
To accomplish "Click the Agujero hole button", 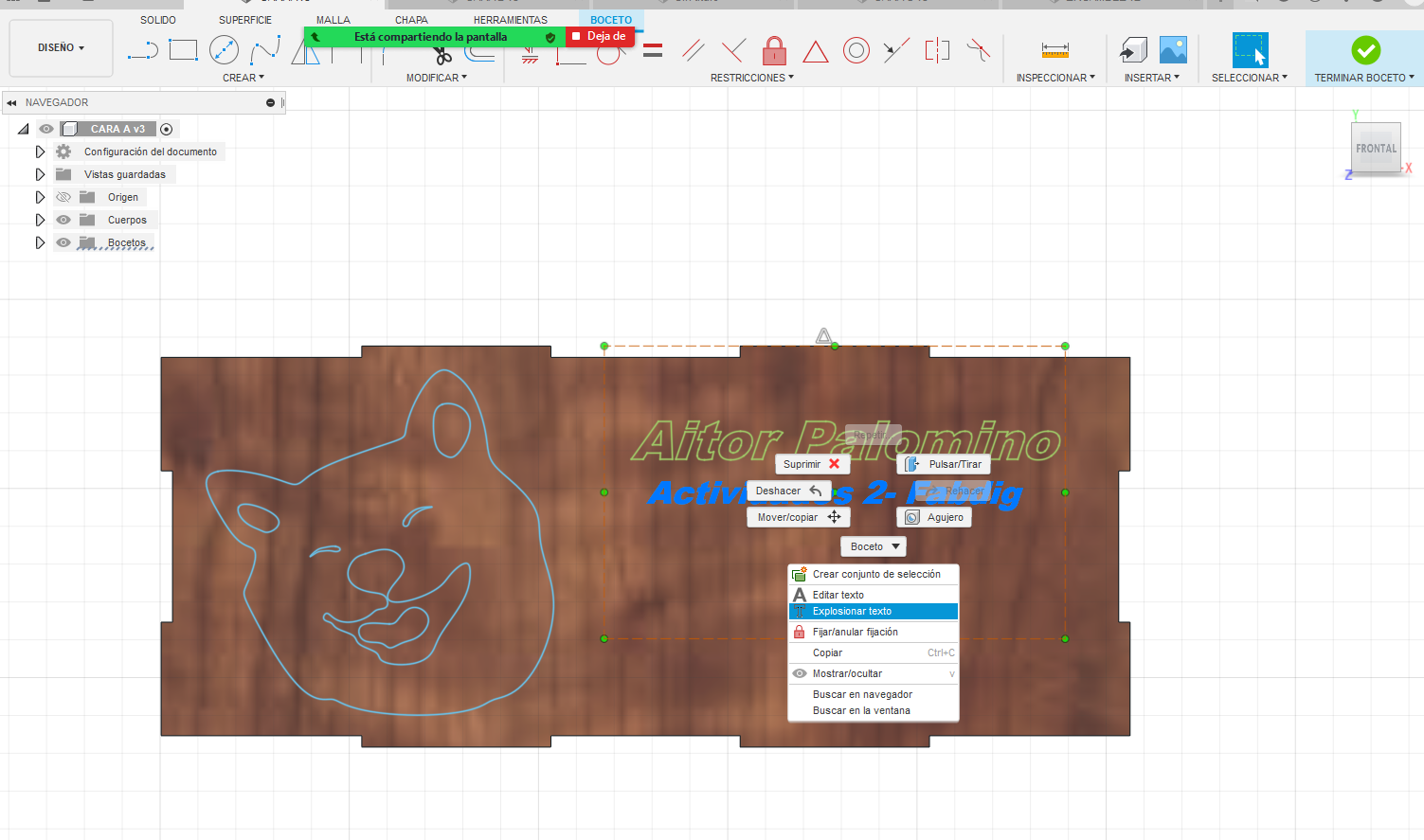I will pyautogui.click(x=934, y=517).
